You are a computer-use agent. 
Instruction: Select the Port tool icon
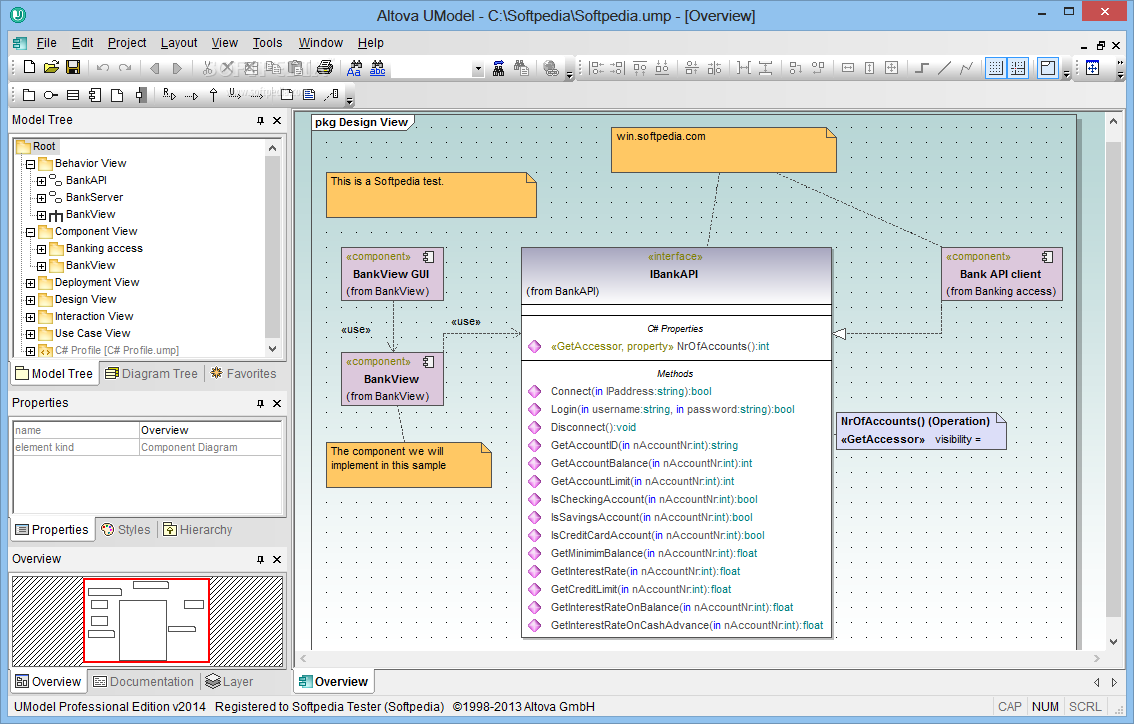[141, 95]
